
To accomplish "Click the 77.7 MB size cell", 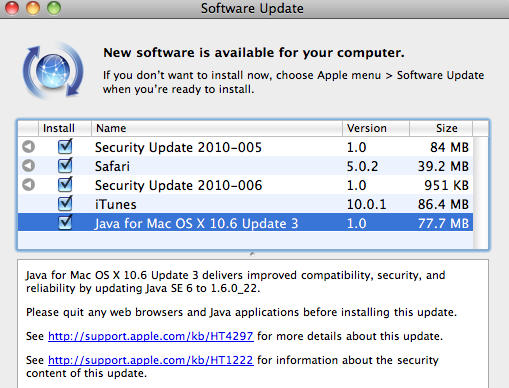I will (444, 223).
